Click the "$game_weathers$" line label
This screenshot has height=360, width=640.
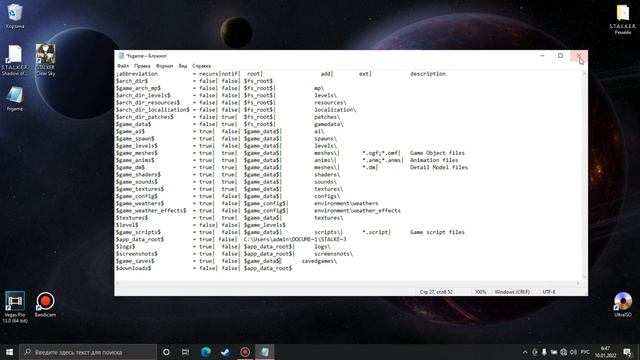140,203
